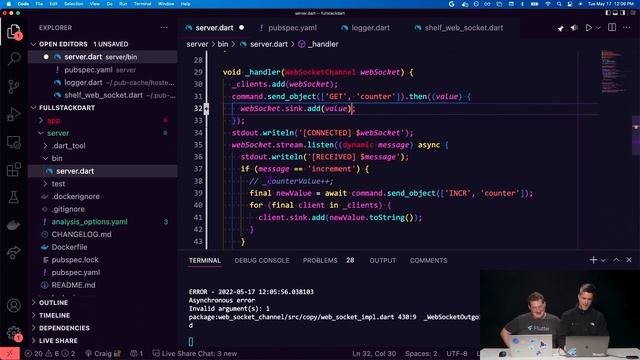Click the speaker icon in editor toolbar
640x360 pixels.
click(574, 28)
